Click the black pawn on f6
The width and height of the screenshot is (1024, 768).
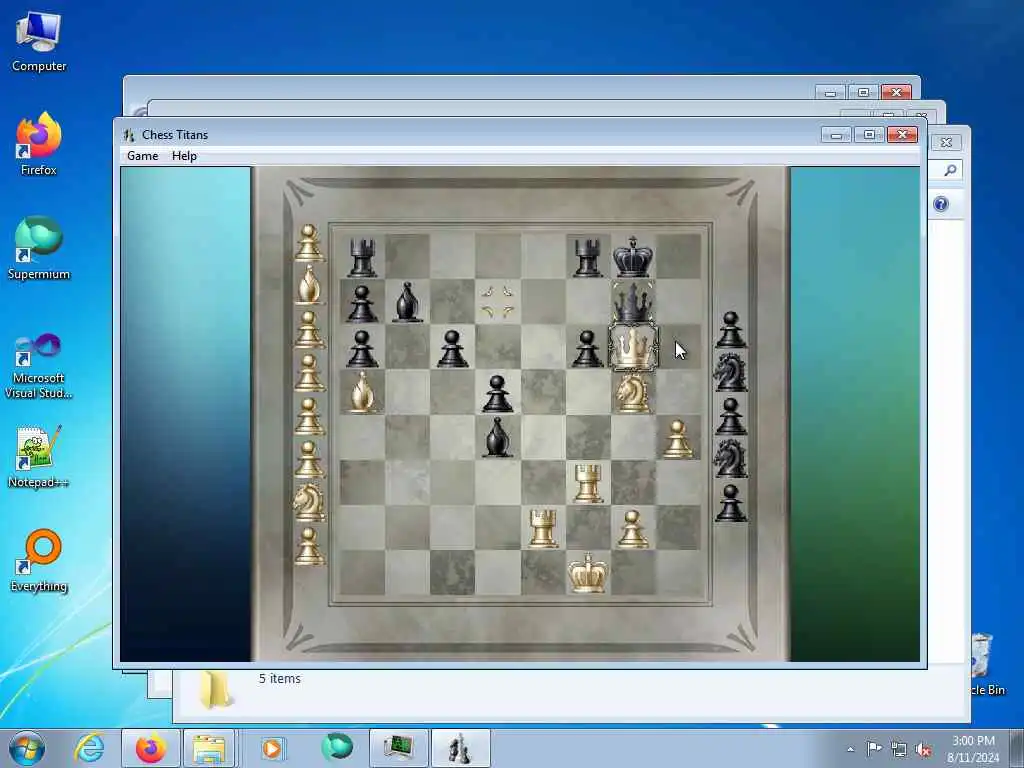[588, 348]
